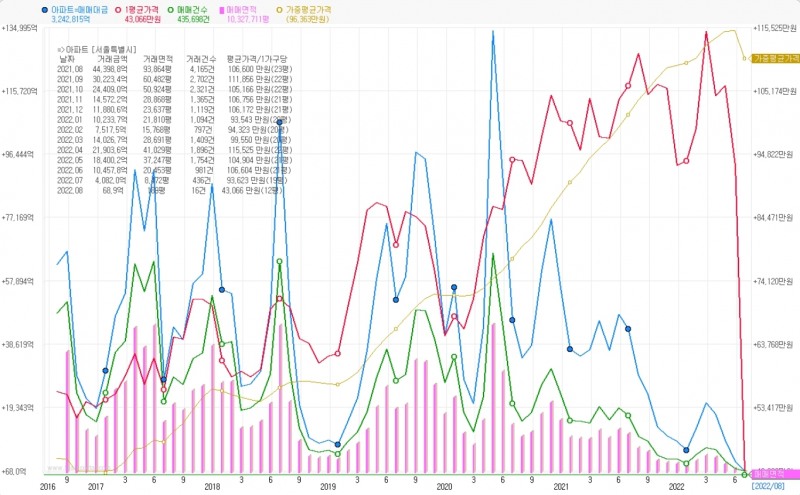800x495 pixels.
Task: Click the +134,995억 left axis label
Action: point(26,28)
